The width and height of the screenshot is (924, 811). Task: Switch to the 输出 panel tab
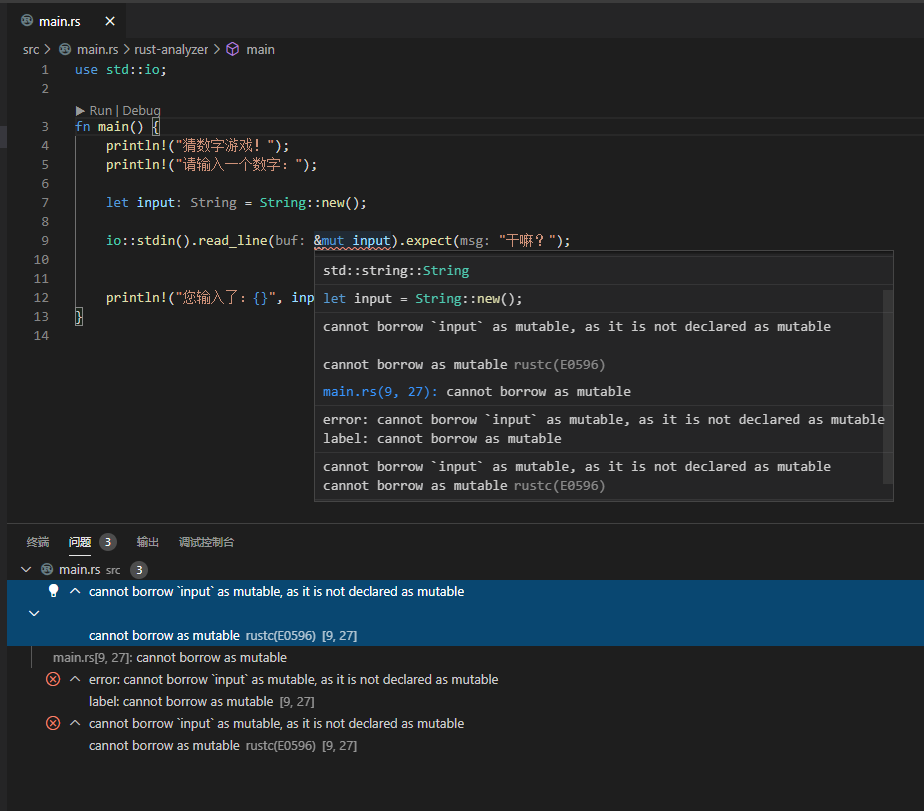tap(147, 542)
